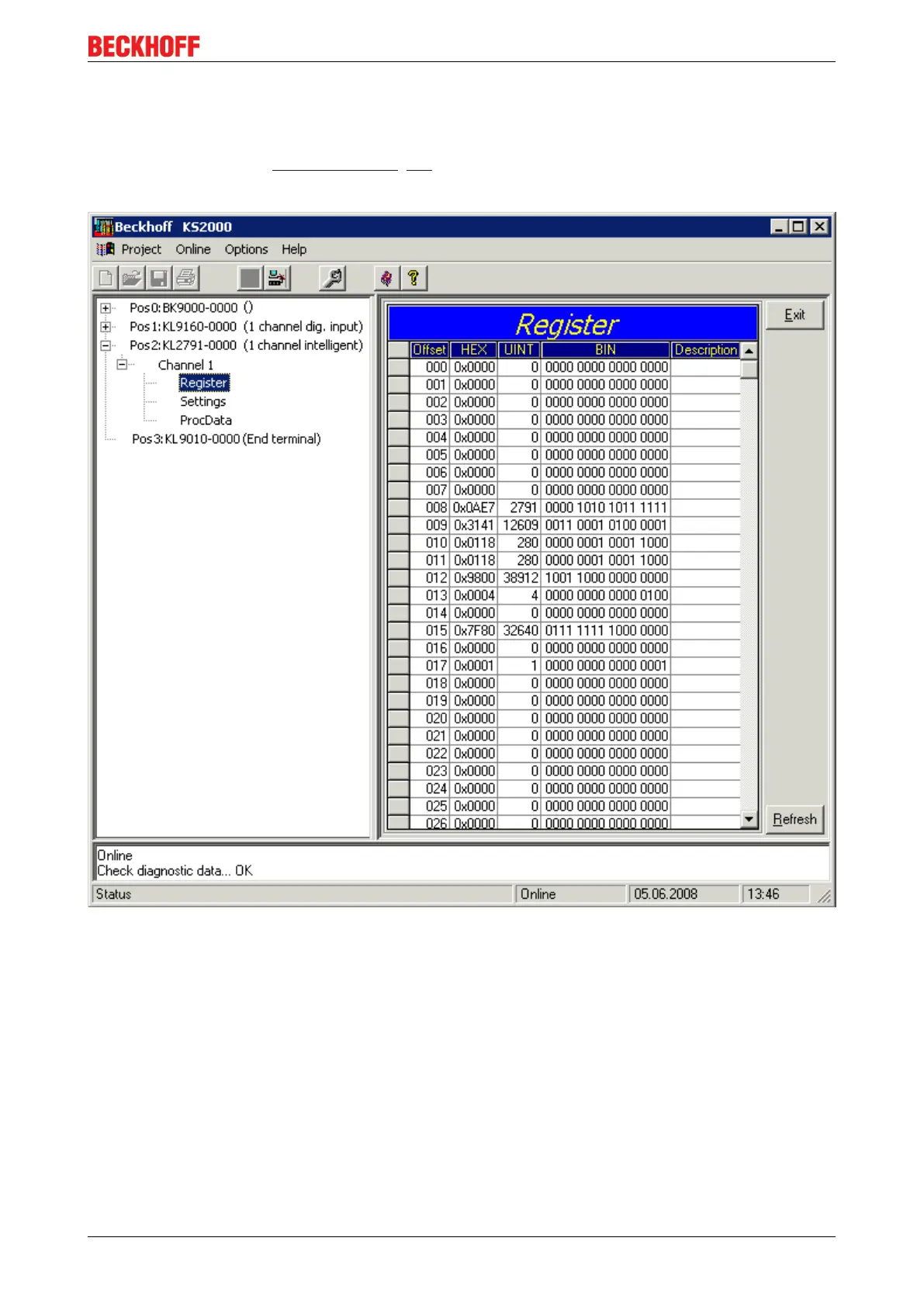
Task: Click the New document toolbar icon
Action: click(106, 278)
